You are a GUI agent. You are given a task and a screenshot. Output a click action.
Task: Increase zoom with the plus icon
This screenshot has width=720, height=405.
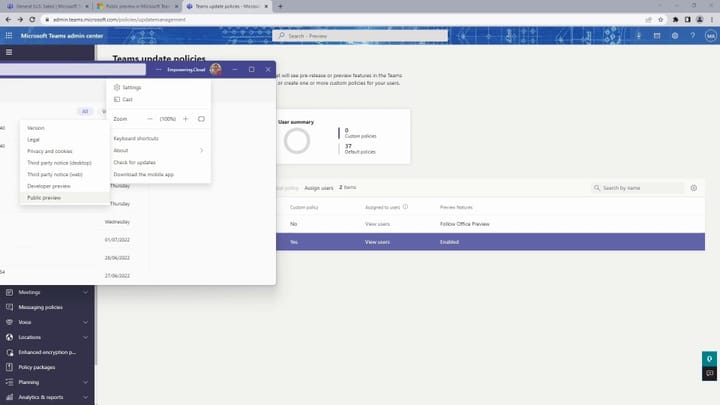186,119
